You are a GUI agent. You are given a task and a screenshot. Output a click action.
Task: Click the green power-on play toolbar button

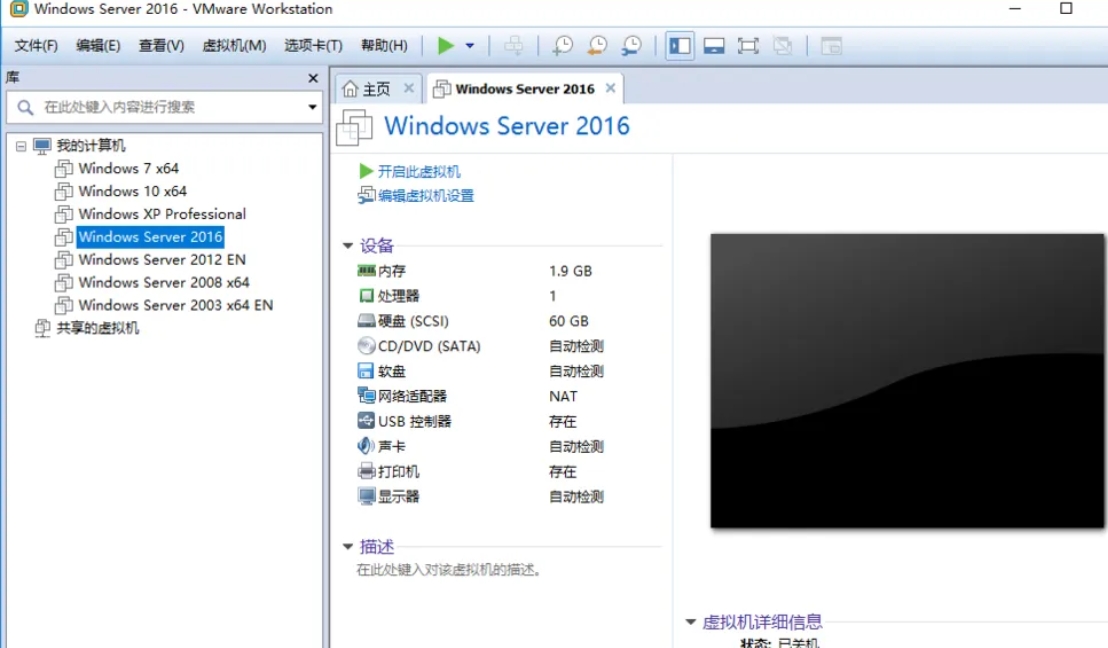pos(445,46)
